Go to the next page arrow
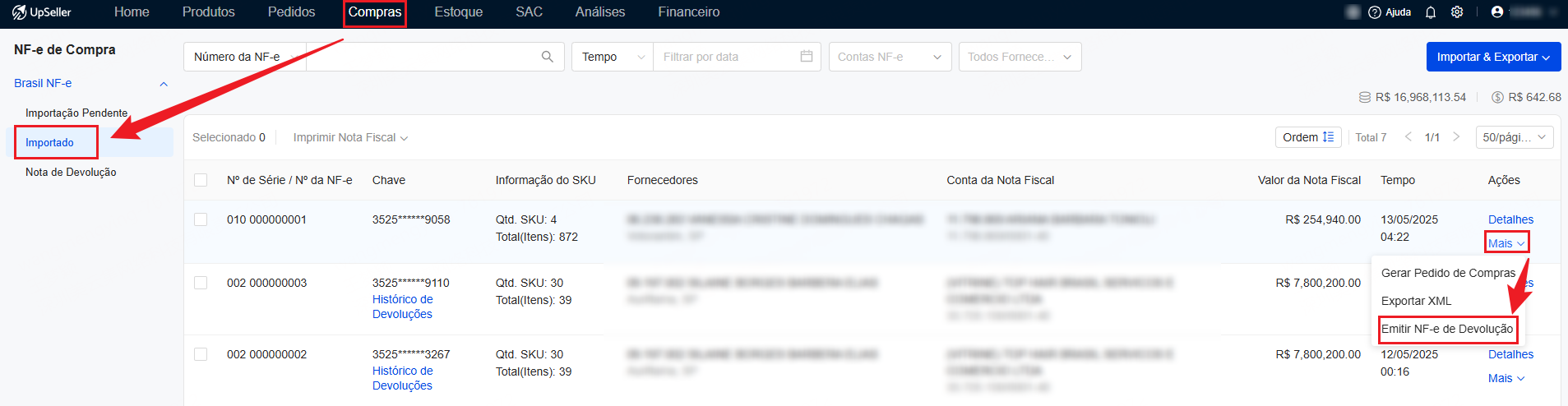Image resolution: width=1568 pixels, height=406 pixels. click(x=1456, y=137)
